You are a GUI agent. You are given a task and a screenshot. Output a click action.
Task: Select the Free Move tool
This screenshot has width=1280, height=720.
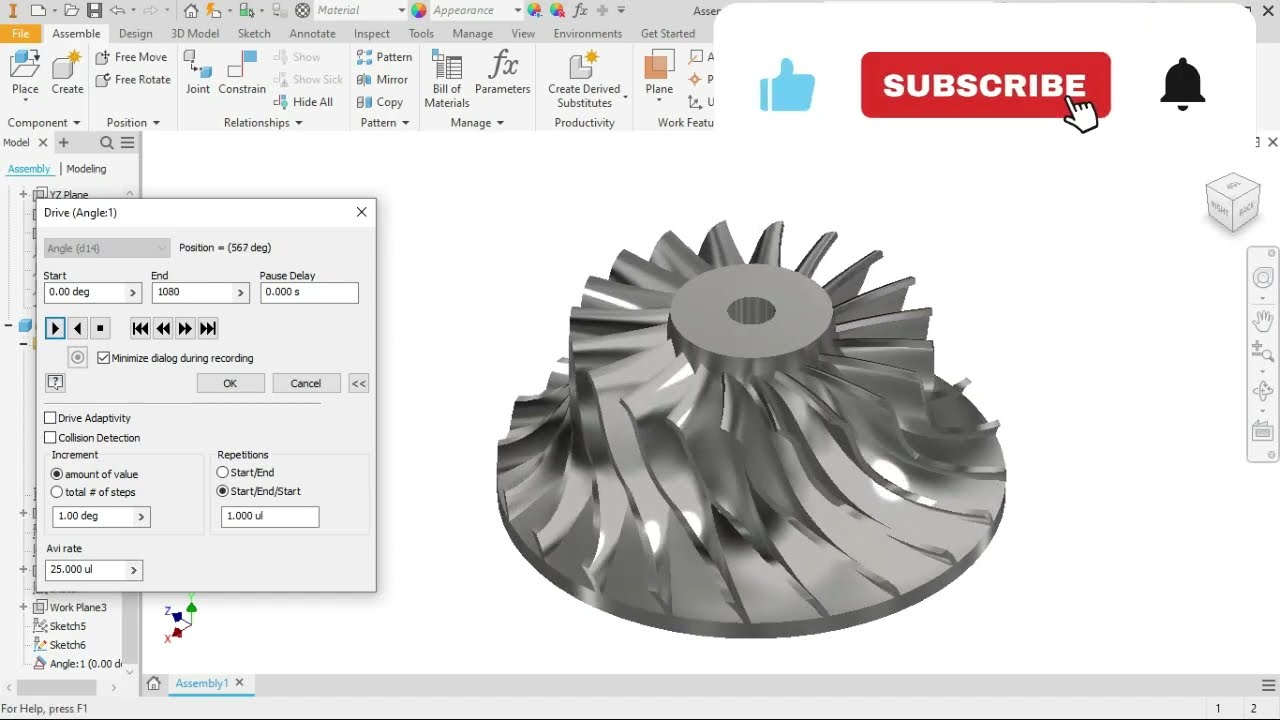[x=131, y=57]
